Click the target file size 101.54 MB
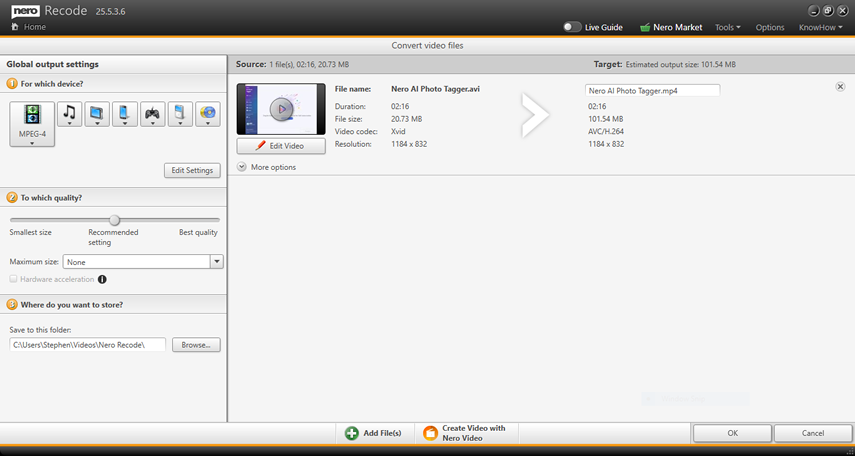 point(605,119)
